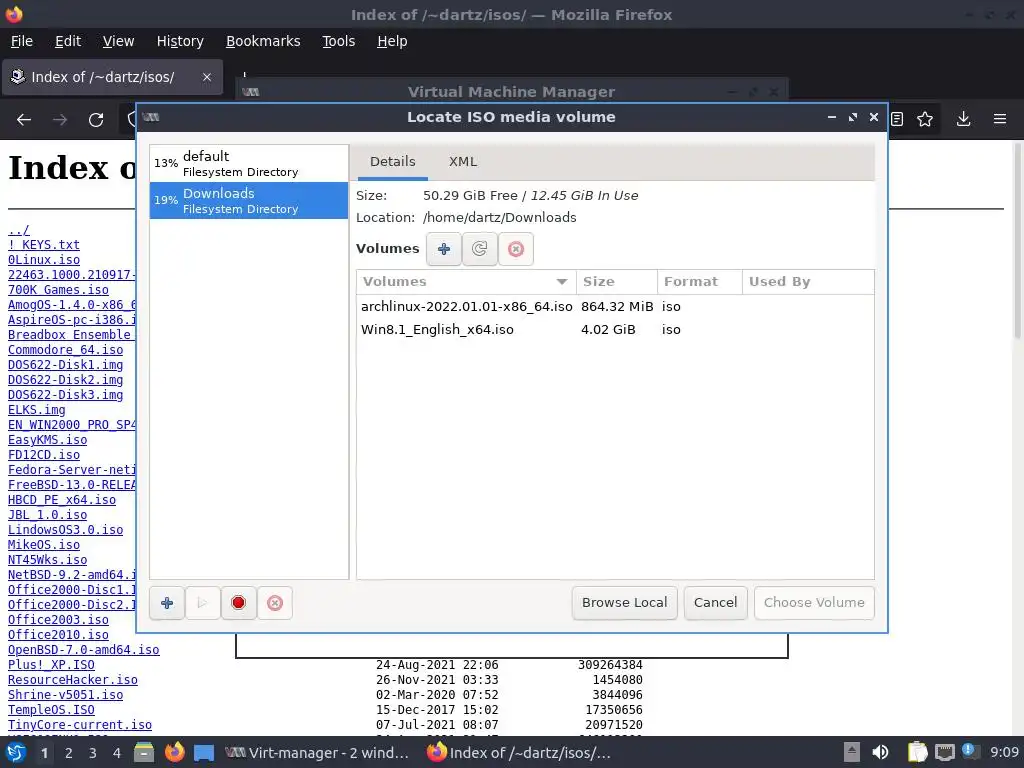Refresh the volume list
The width and height of the screenshot is (1024, 768).
480,249
